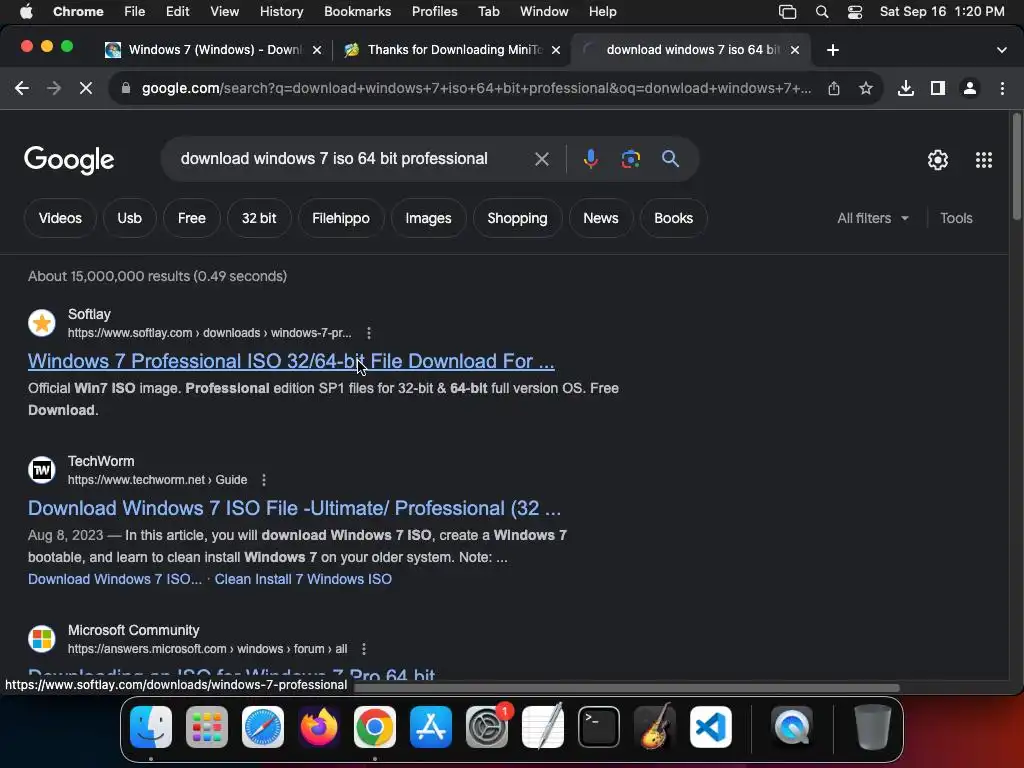1024x768 pixels.
Task: Filter results by News
Action: pyautogui.click(x=601, y=218)
